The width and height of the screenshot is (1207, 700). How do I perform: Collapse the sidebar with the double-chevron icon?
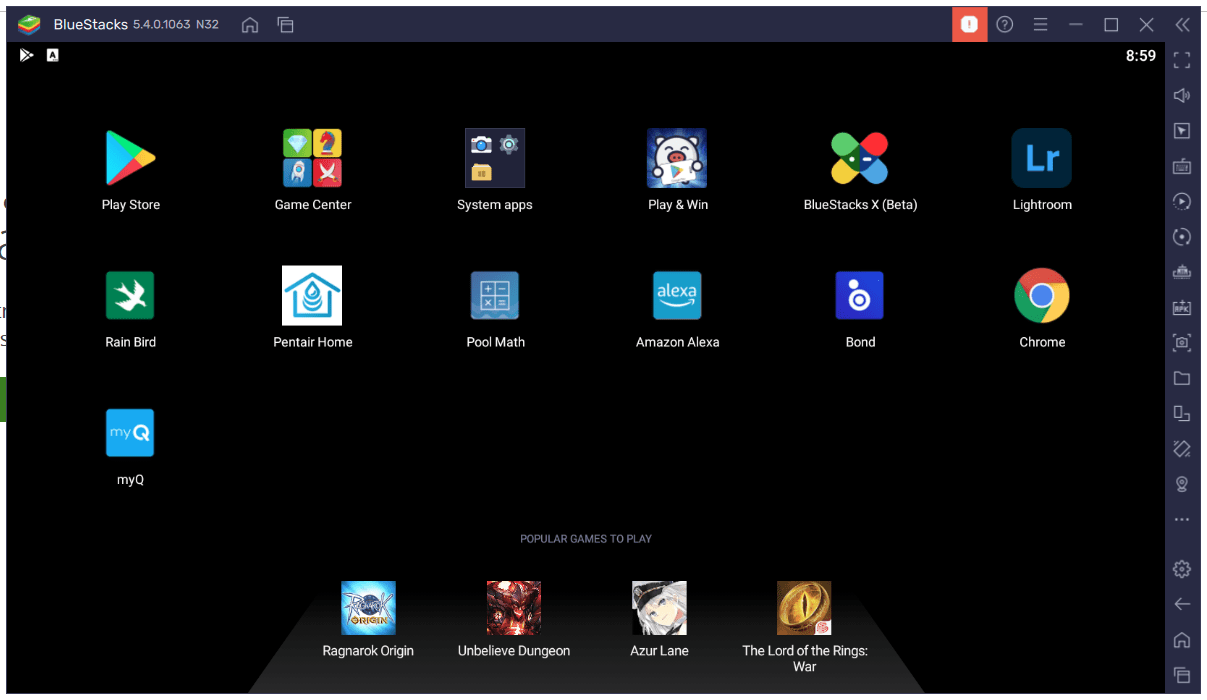(x=1182, y=24)
